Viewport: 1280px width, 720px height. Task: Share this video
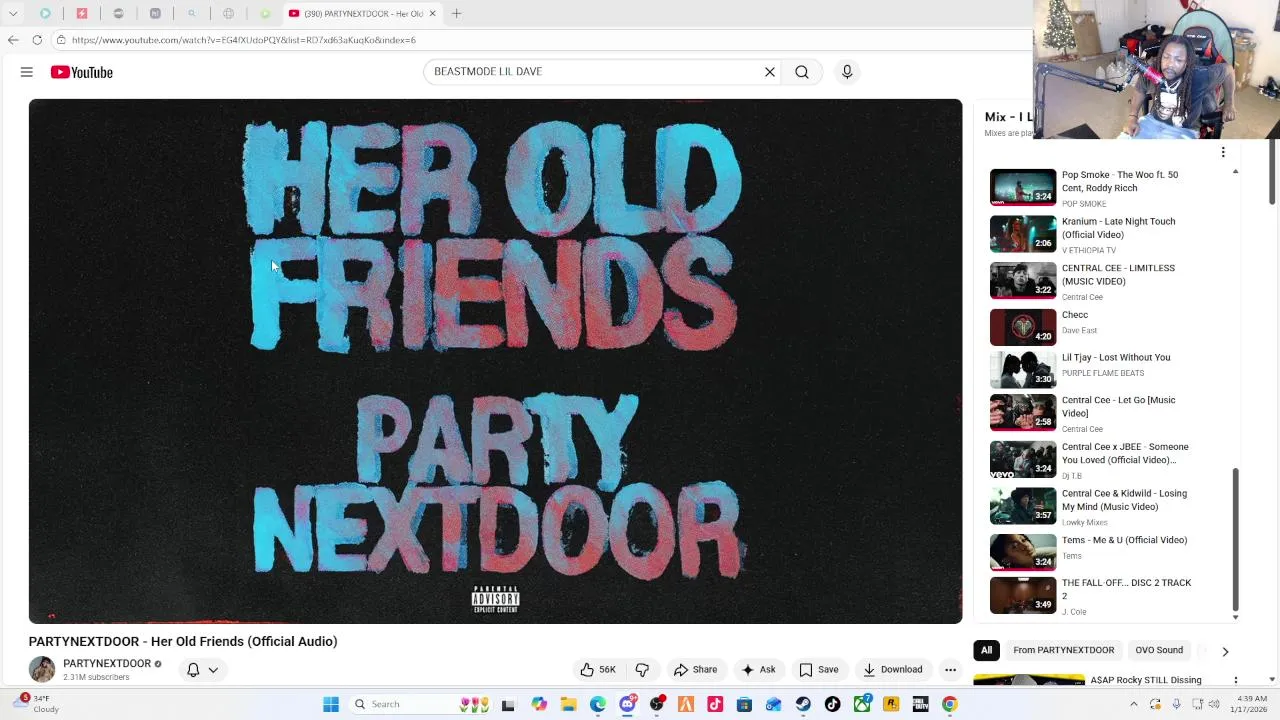pos(695,670)
